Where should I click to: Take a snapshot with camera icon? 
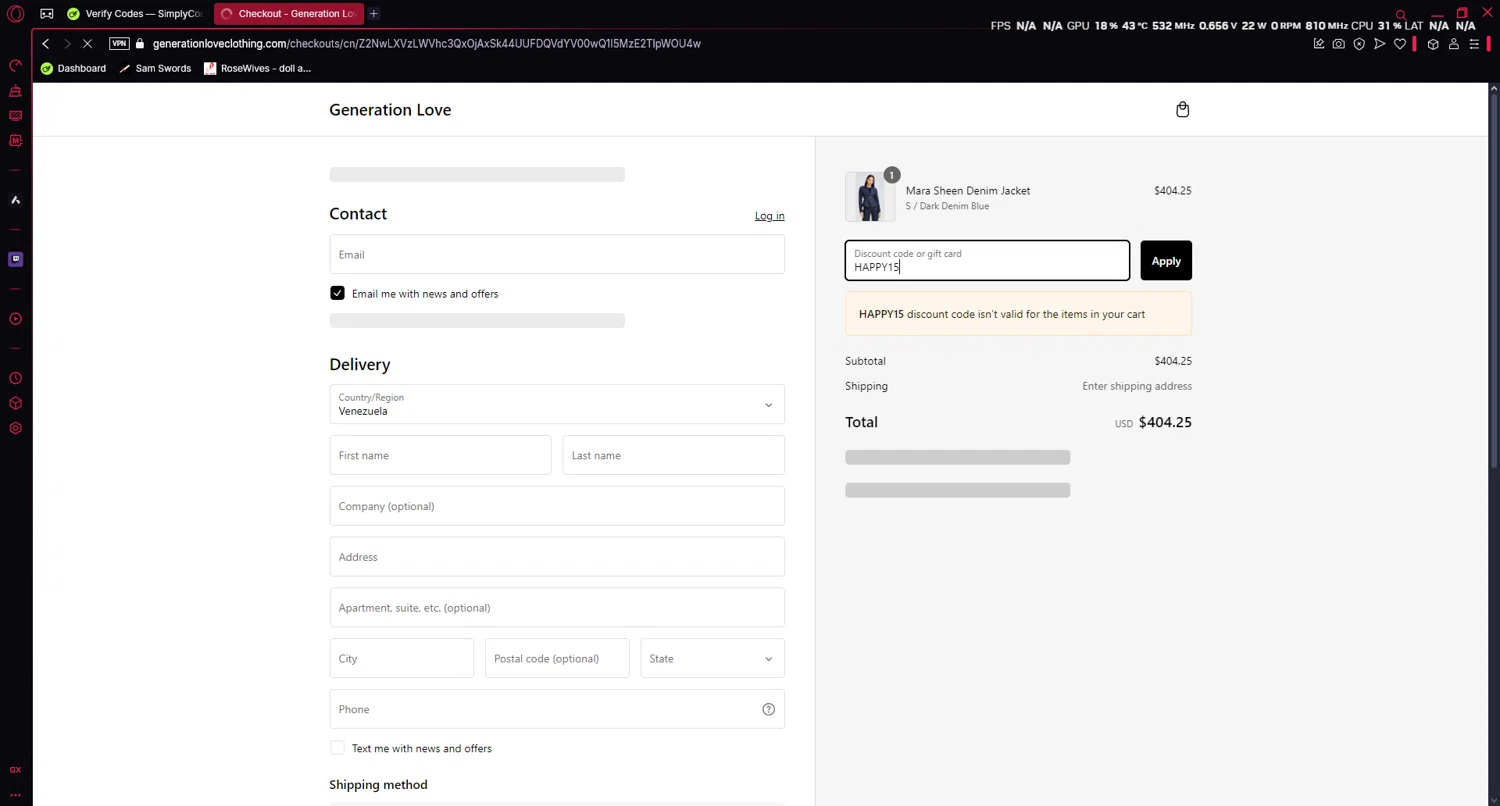coord(1338,44)
